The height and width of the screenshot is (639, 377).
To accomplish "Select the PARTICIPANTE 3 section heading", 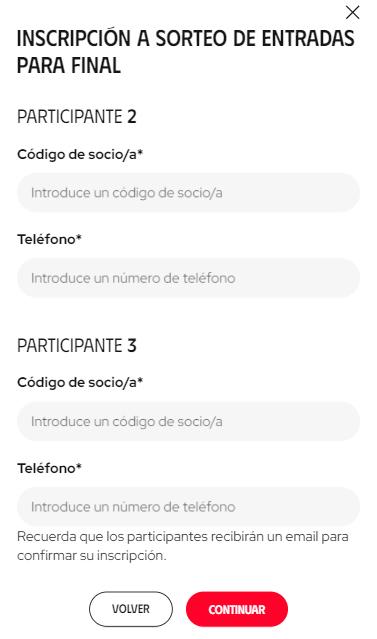I will (77, 346).
